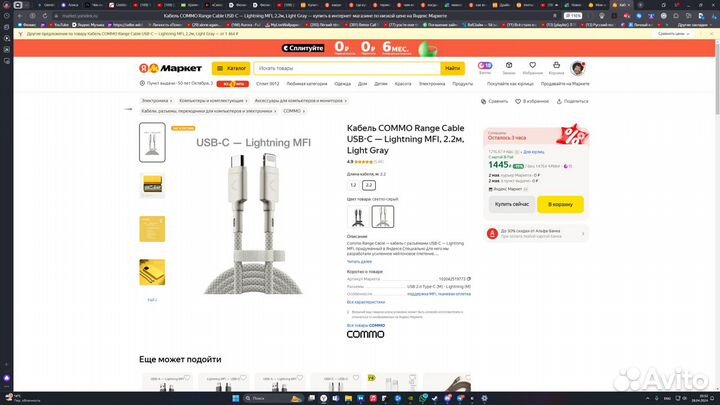The width and height of the screenshot is (720, 405).
Task: Open the red promo sale badge
Action: click(233, 84)
